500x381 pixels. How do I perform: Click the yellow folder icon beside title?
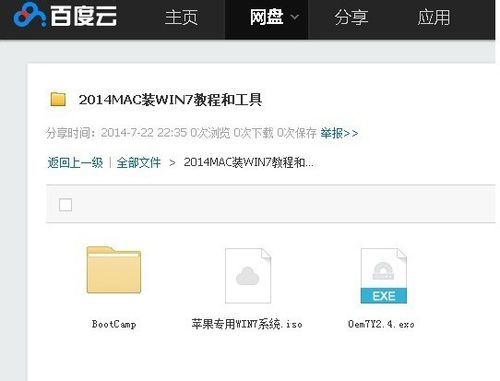click(58, 99)
